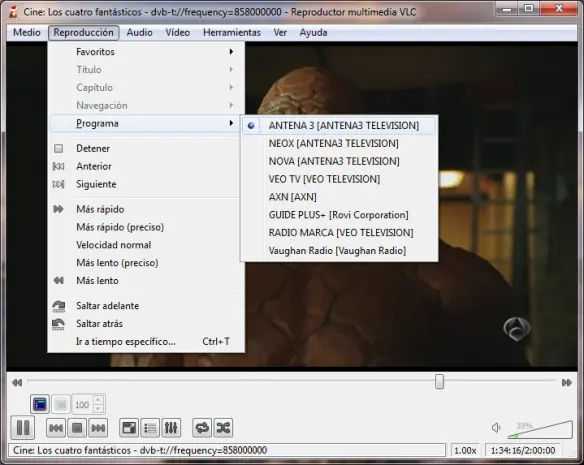Open the Herramientas menu
584x465 pixels.
click(x=232, y=32)
